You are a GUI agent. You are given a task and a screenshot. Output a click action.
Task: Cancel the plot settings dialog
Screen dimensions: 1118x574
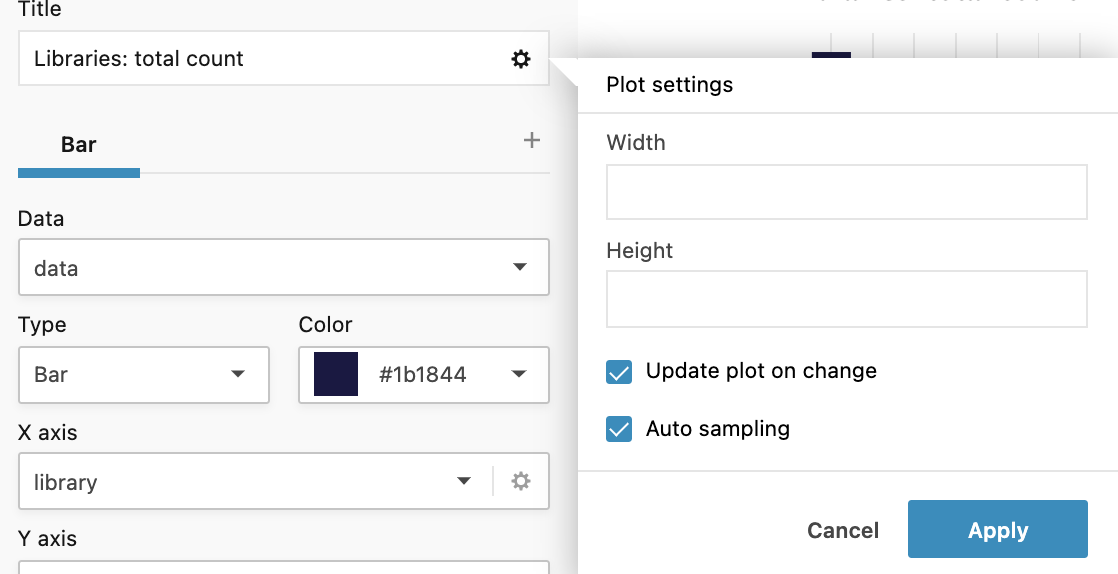(x=842, y=530)
